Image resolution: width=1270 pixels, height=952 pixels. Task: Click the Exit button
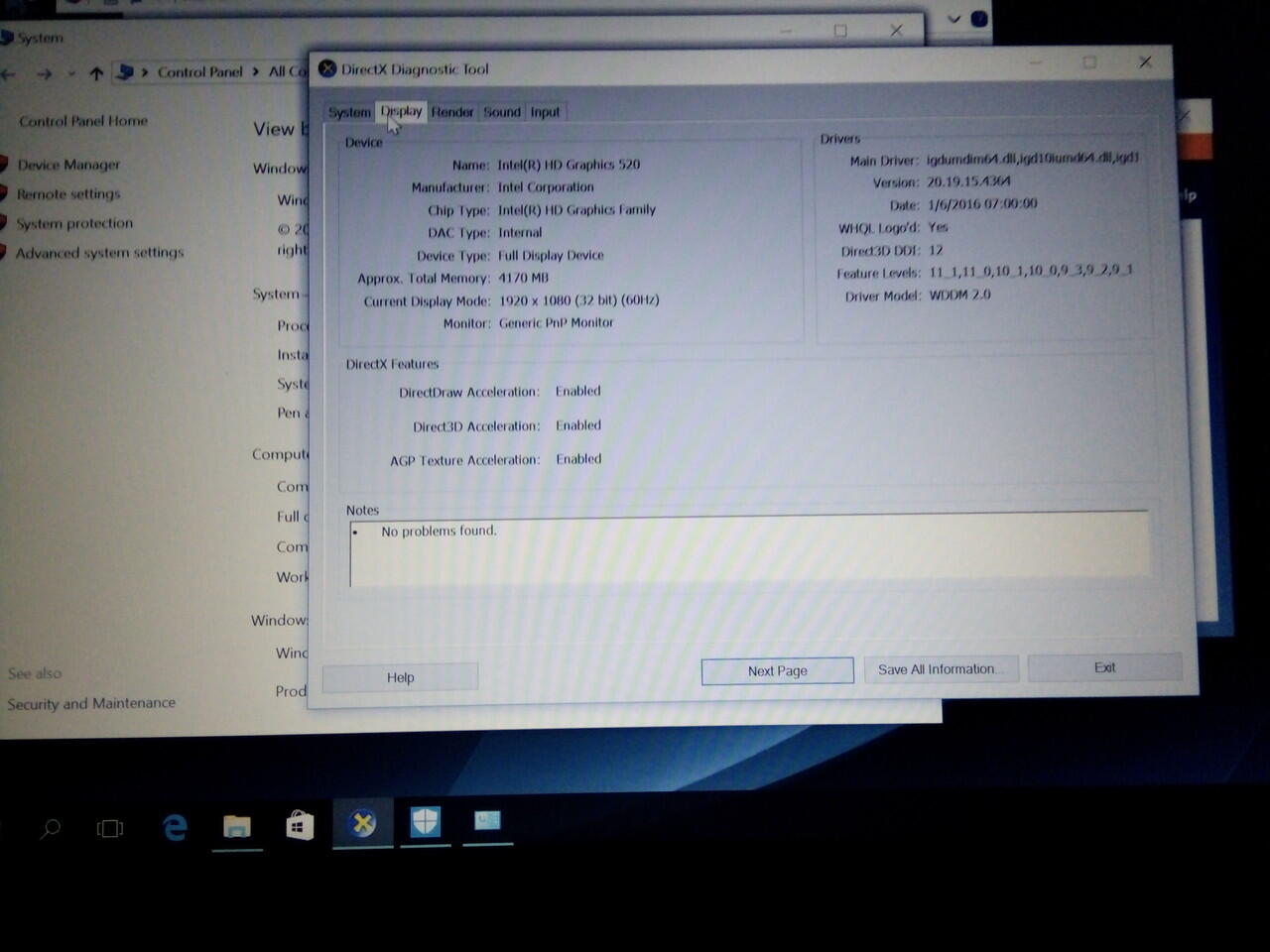(1104, 667)
